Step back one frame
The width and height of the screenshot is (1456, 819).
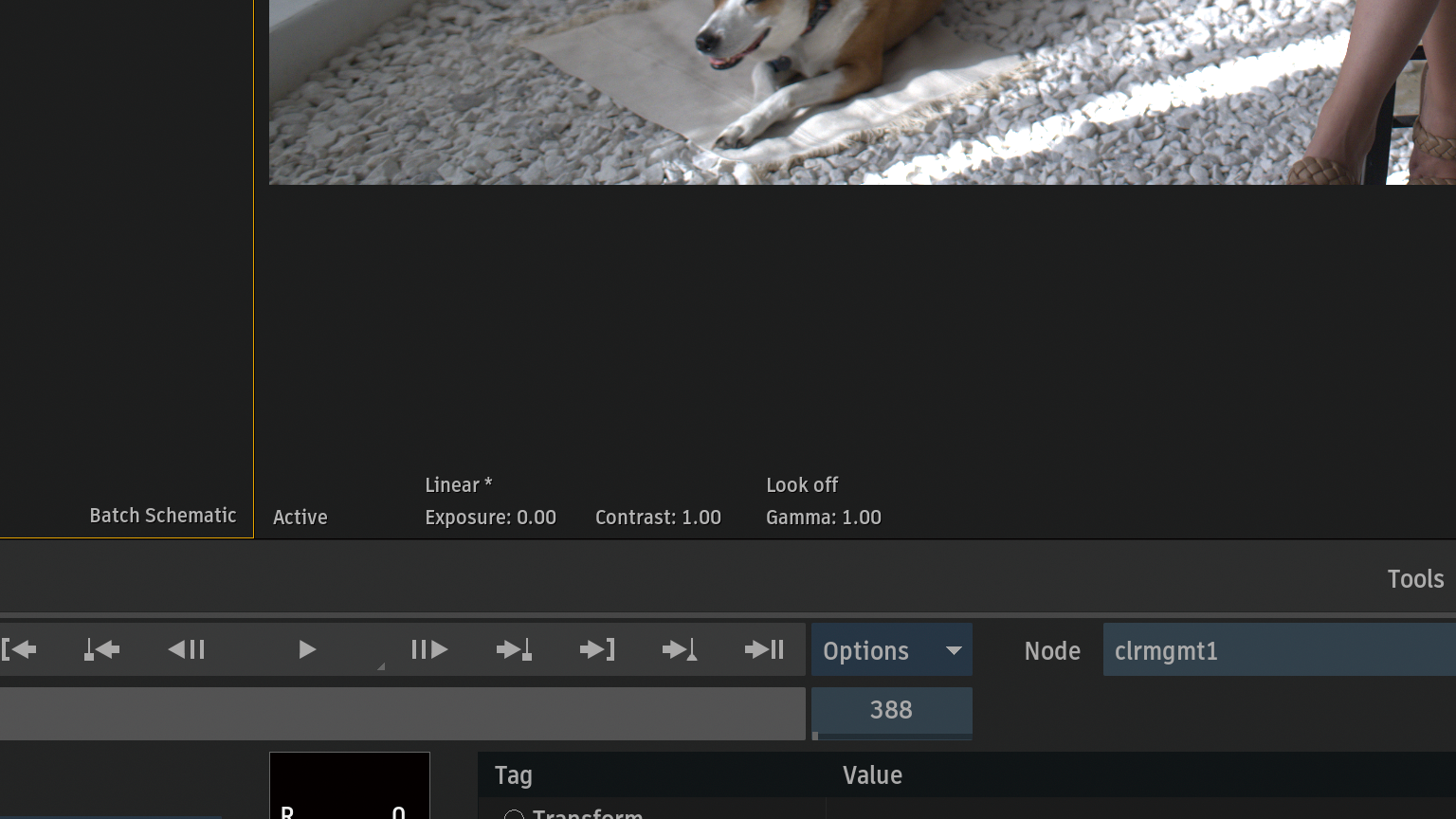[187, 649]
